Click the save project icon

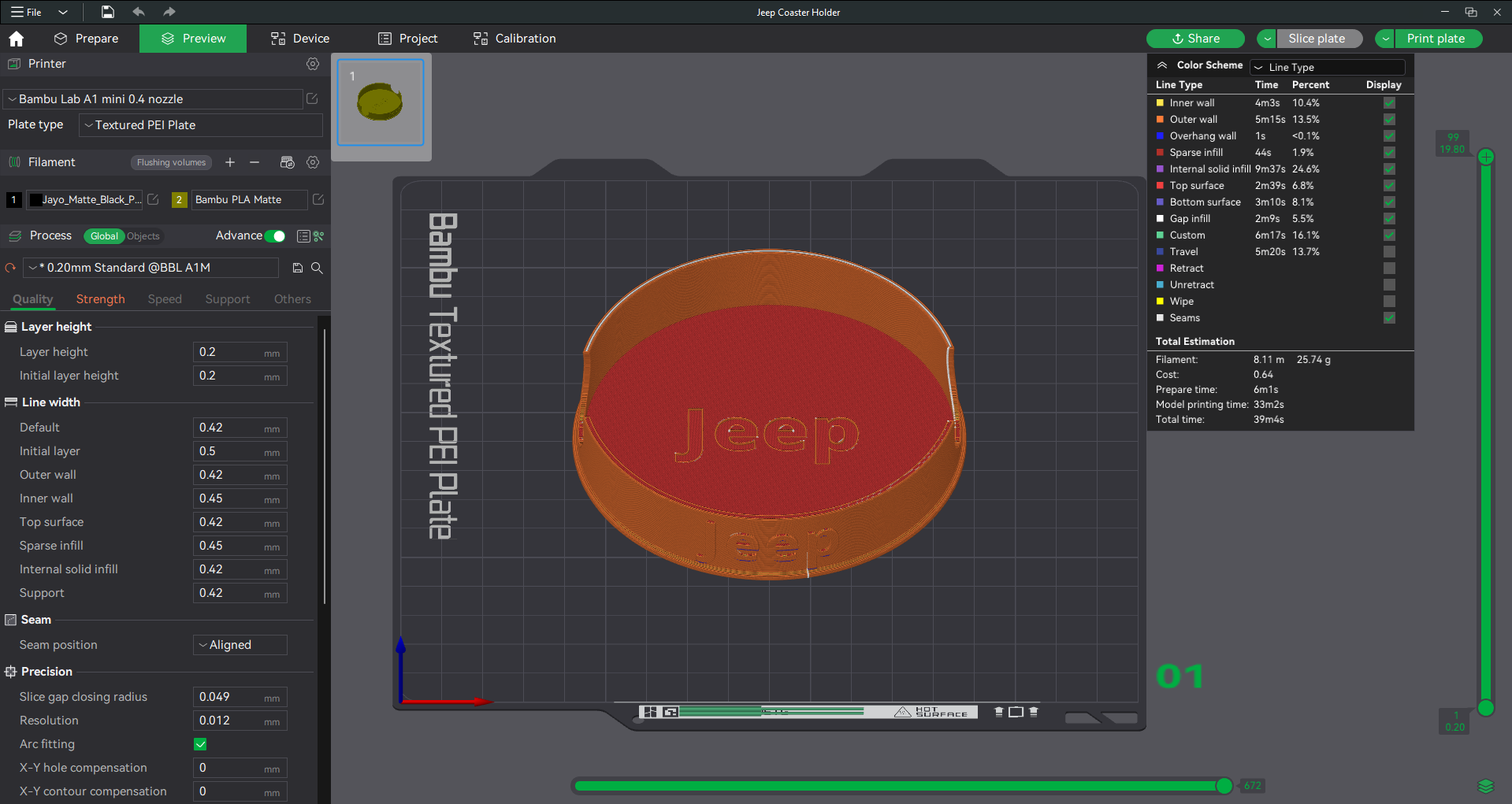[x=108, y=12]
